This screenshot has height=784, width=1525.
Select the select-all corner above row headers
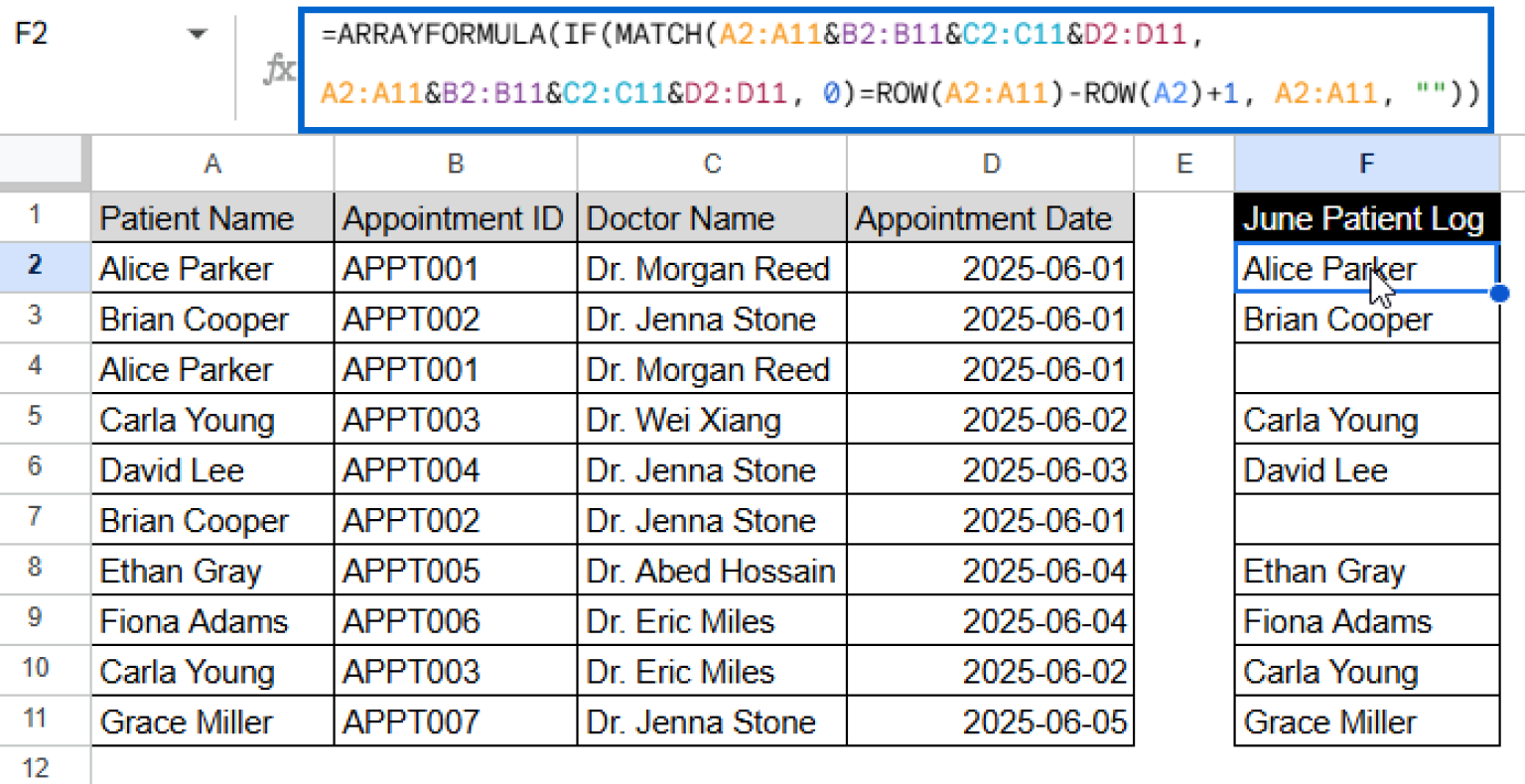42,163
